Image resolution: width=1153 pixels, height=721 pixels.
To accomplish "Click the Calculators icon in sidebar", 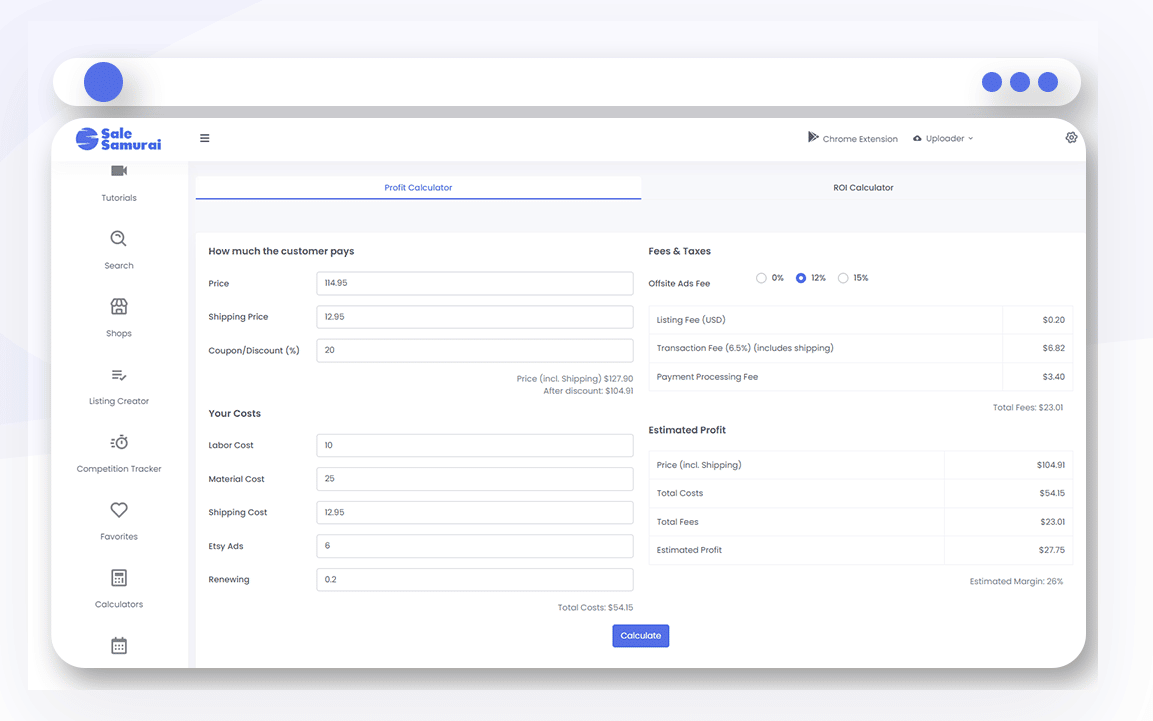I will click(119, 578).
